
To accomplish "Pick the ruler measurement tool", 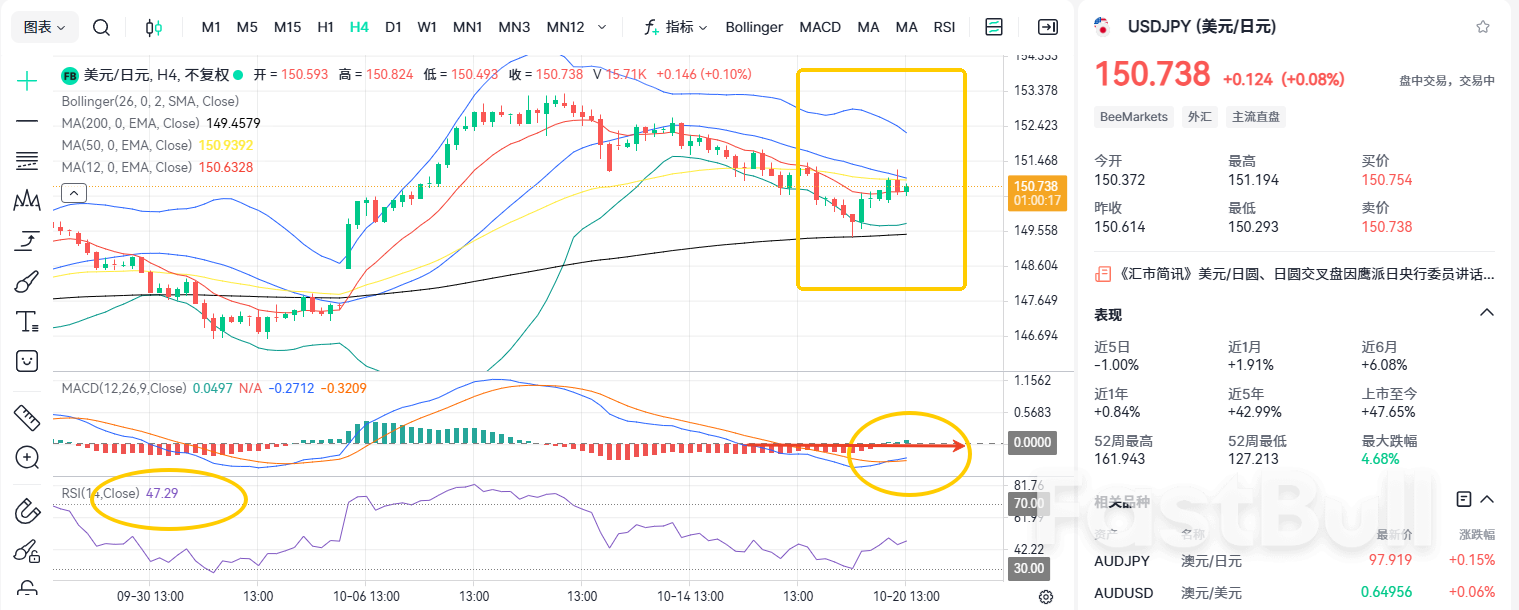I will pyautogui.click(x=27, y=416).
